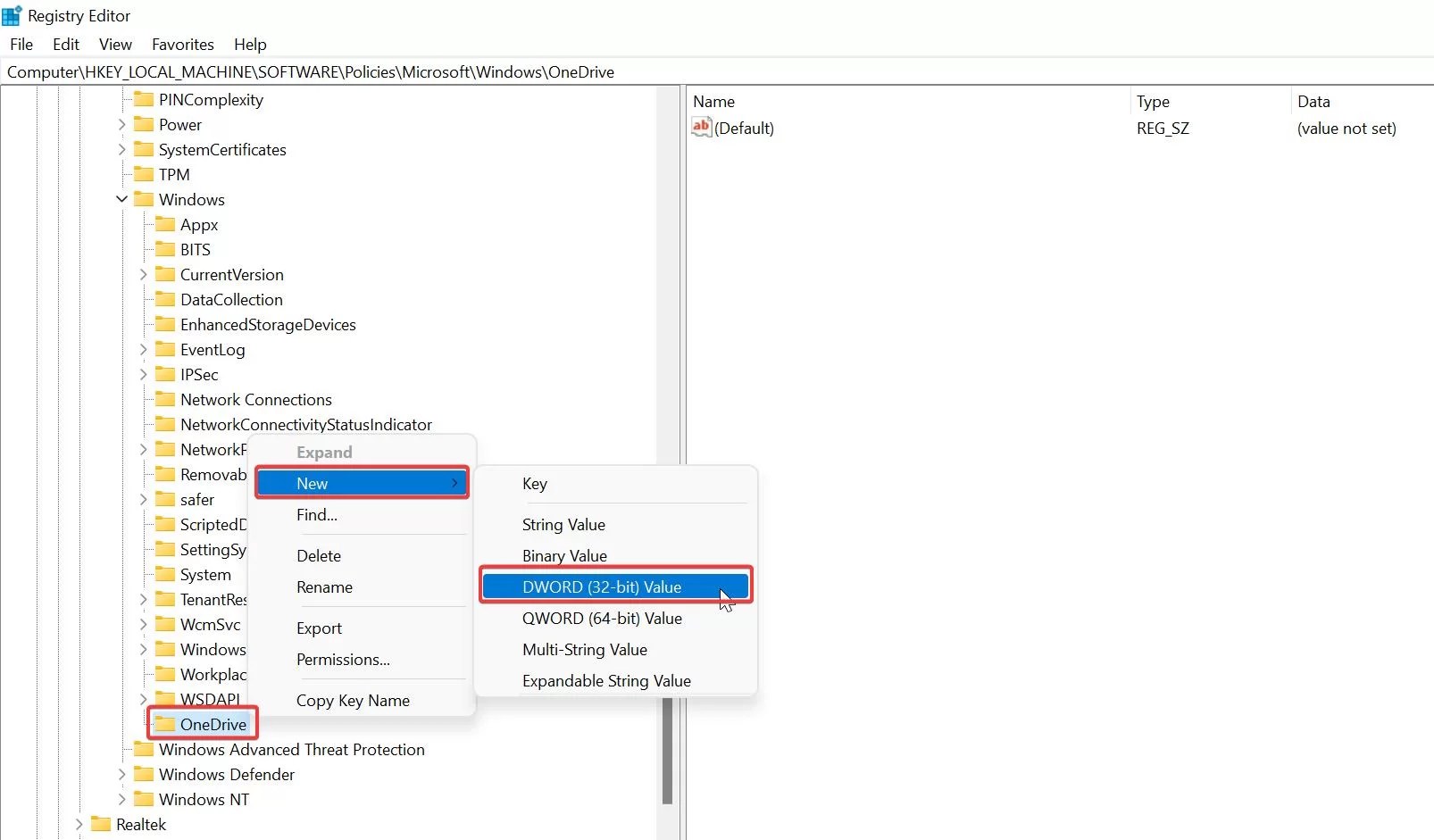
Task: Click the EventLog folder icon
Action: click(165, 349)
